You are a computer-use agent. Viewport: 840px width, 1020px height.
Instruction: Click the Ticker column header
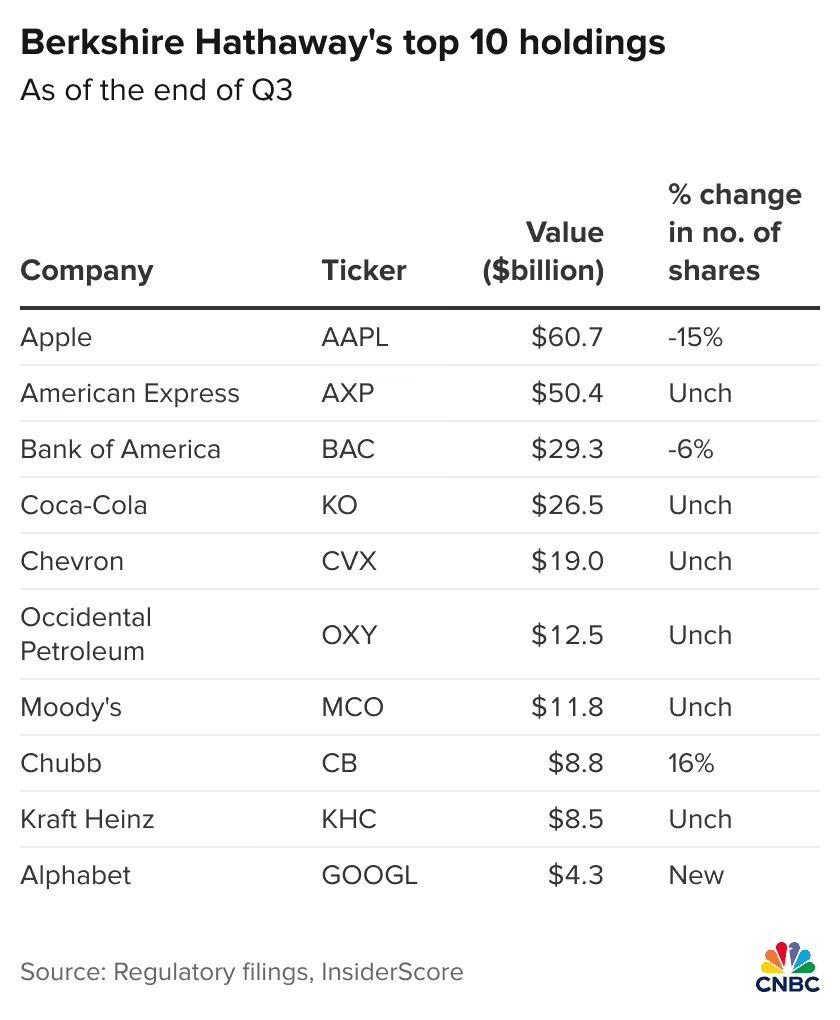pyautogui.click(x=364, y=271)
